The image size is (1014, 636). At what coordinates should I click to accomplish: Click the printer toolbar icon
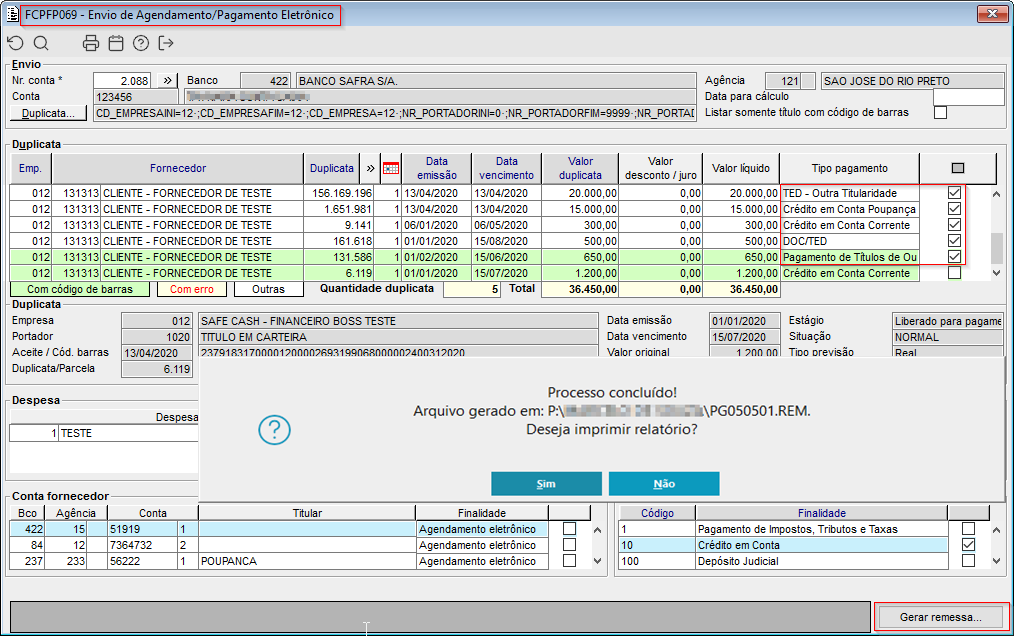(x=91, y=43)
